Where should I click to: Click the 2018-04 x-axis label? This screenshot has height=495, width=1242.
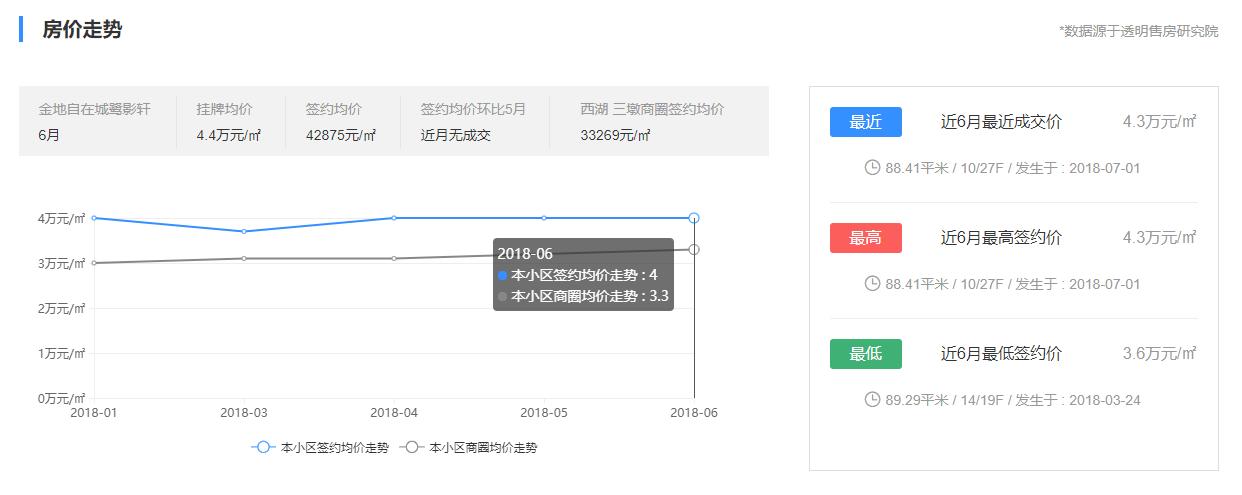(394, 412)
